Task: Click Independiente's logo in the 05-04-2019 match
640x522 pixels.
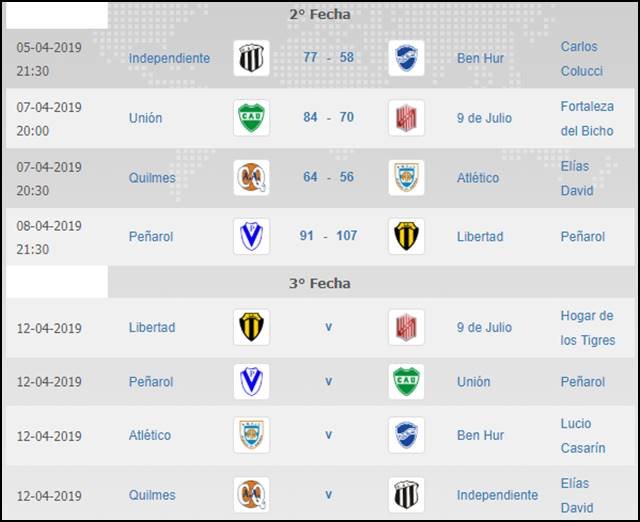Action: (x=250, y=58)
